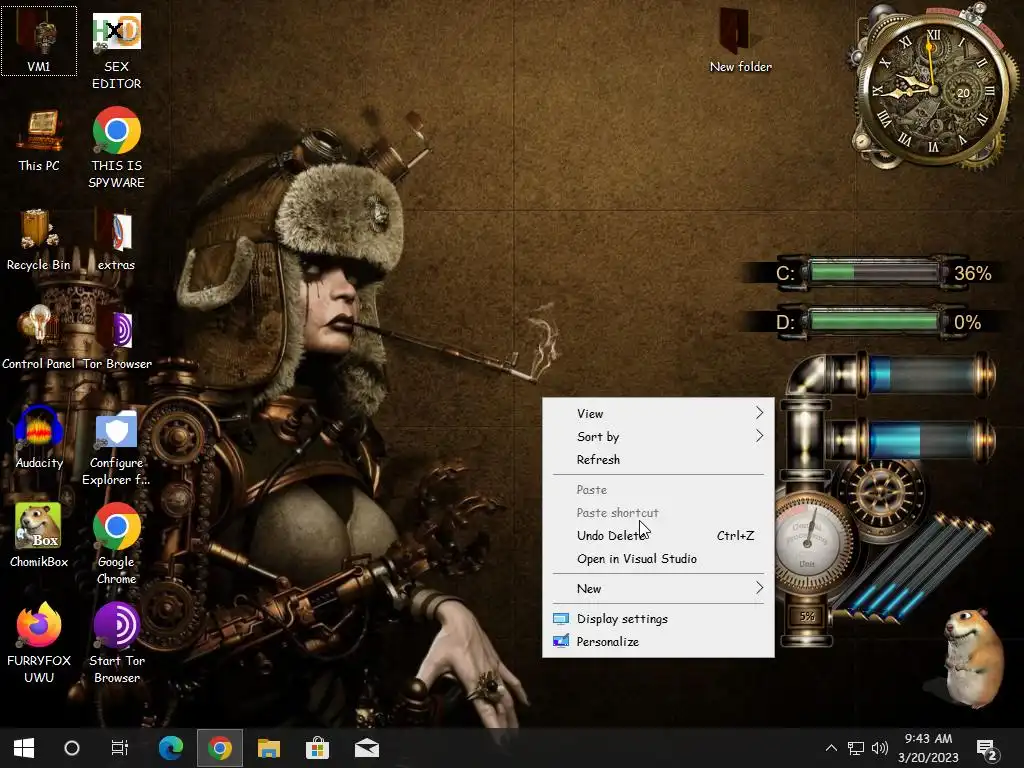This screenshot has height=768, width=1024.
Task: Select the extras folder icon
Action: (116, 240)
